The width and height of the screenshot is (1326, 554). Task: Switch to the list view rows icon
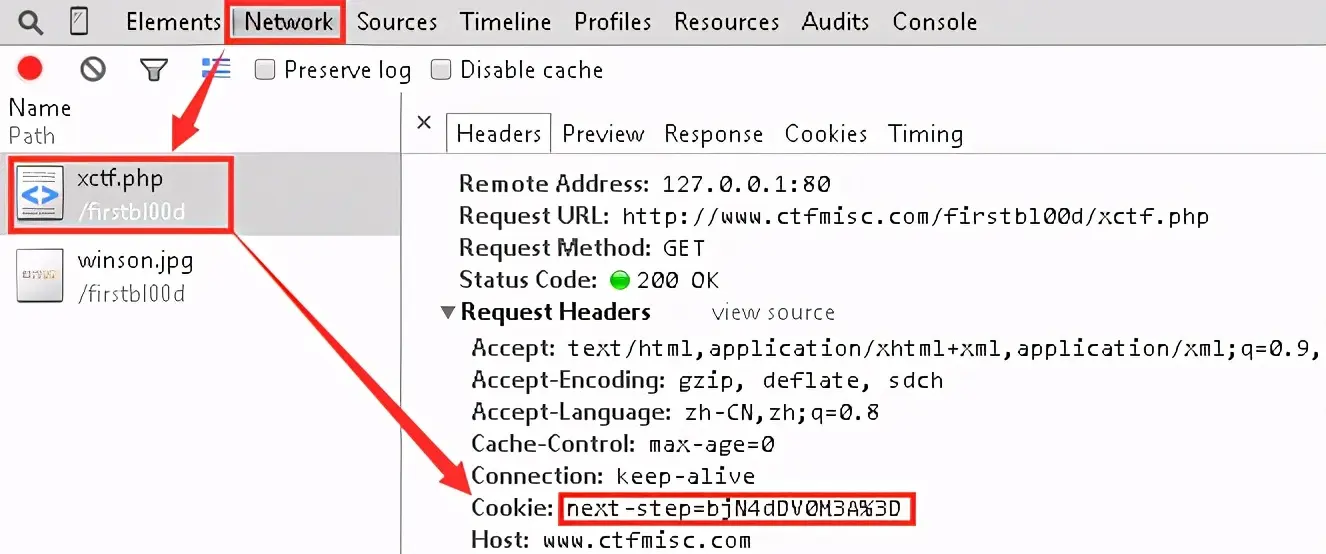click(x=216, y=69)
